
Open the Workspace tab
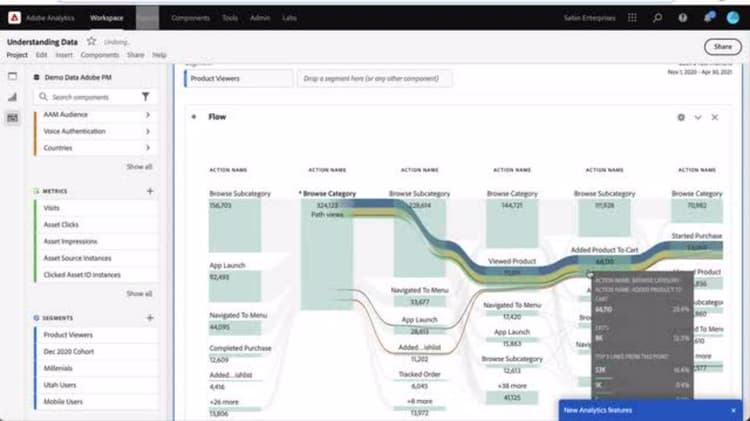107,18
